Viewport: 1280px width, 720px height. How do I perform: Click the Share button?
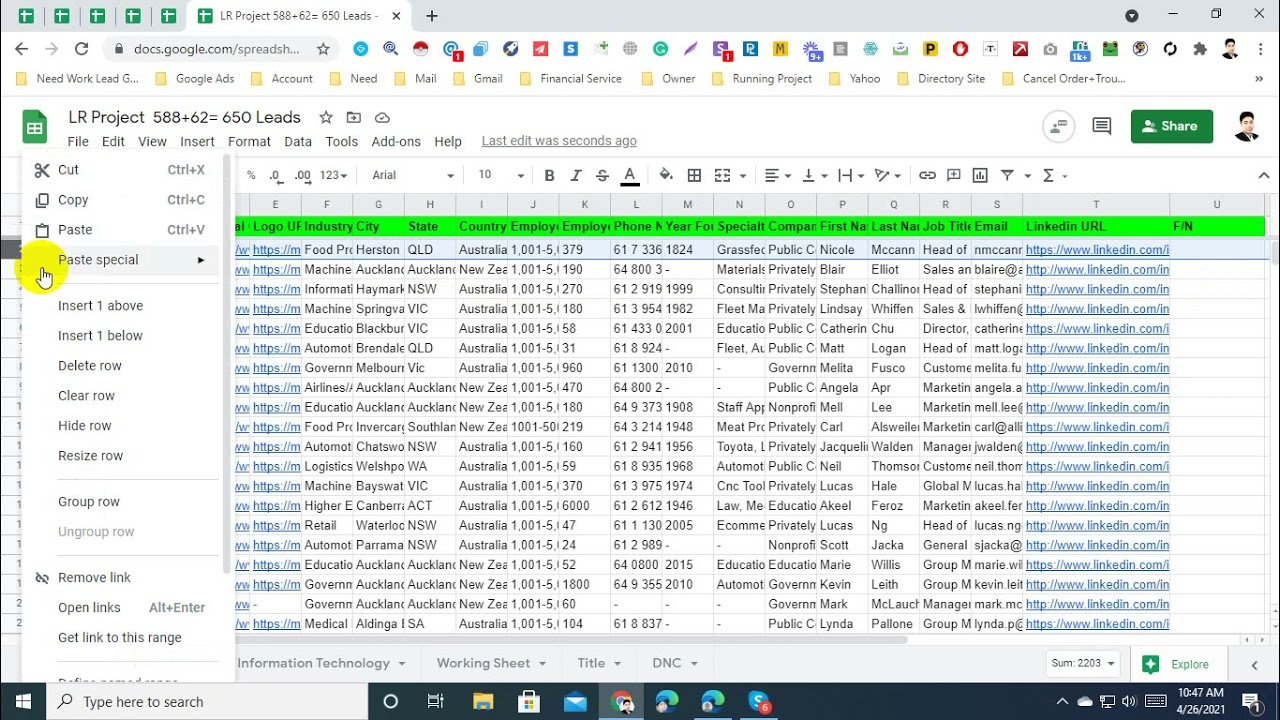click(1171, 126)
